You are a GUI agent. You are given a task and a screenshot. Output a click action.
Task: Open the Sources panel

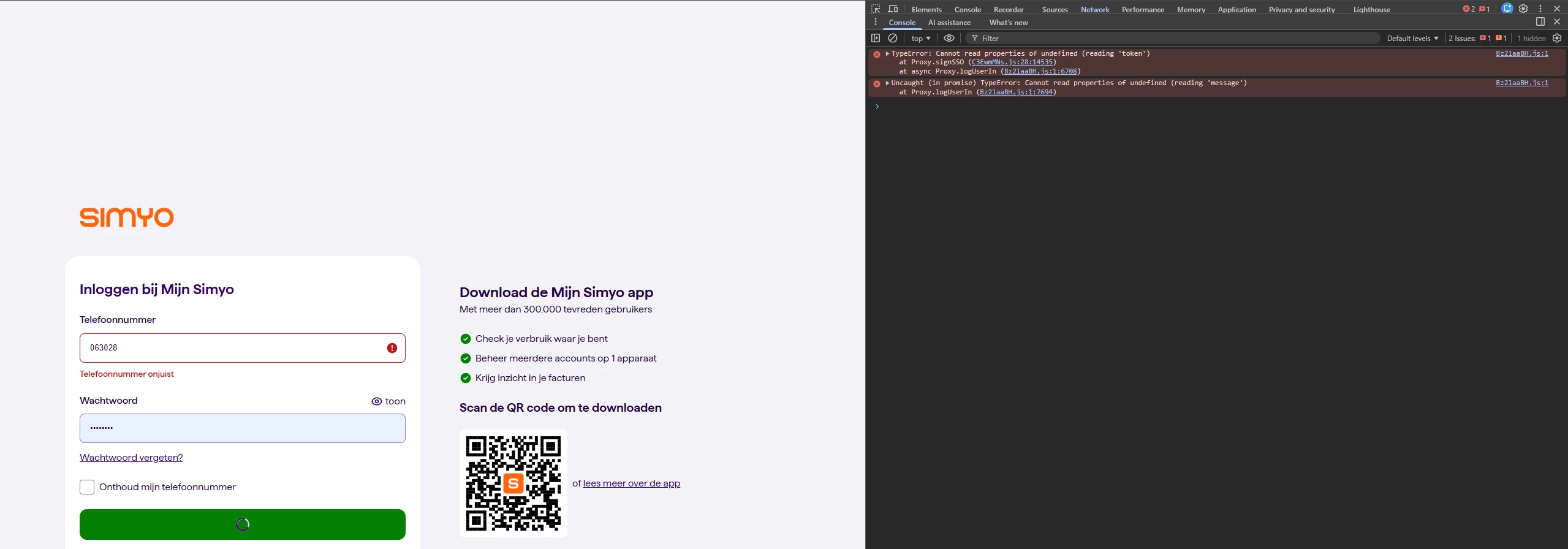point(1055,9)
